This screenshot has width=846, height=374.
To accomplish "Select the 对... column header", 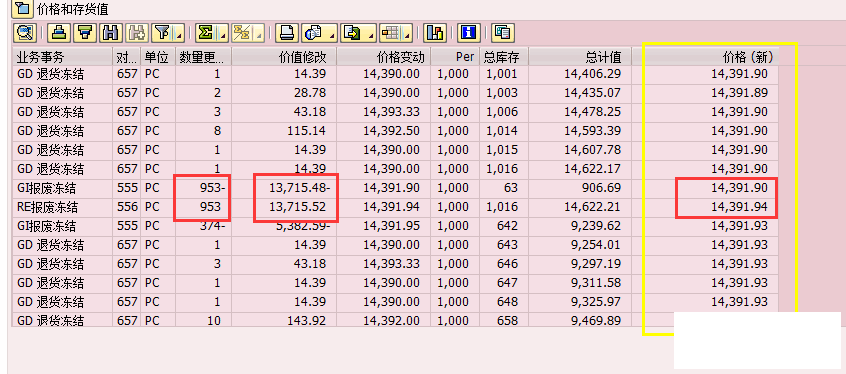I will click(127, 57).
